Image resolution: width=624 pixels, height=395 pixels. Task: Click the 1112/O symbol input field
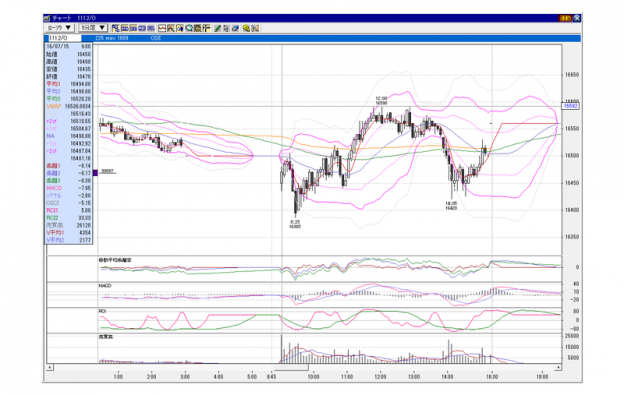tap(64, 38)
